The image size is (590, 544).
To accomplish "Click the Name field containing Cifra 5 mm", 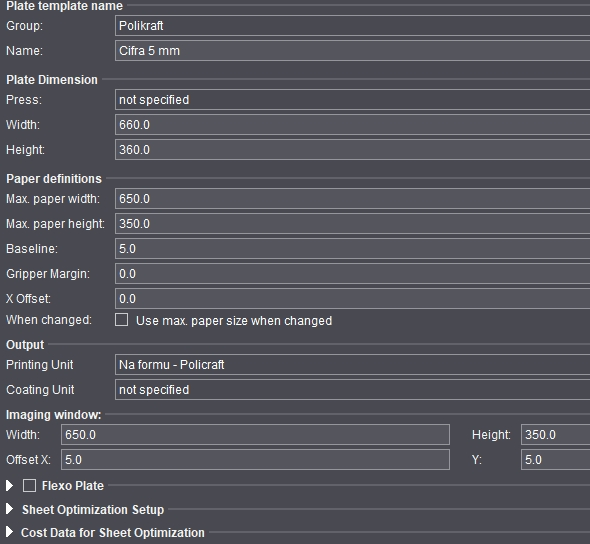I will [x=353, y=51].
